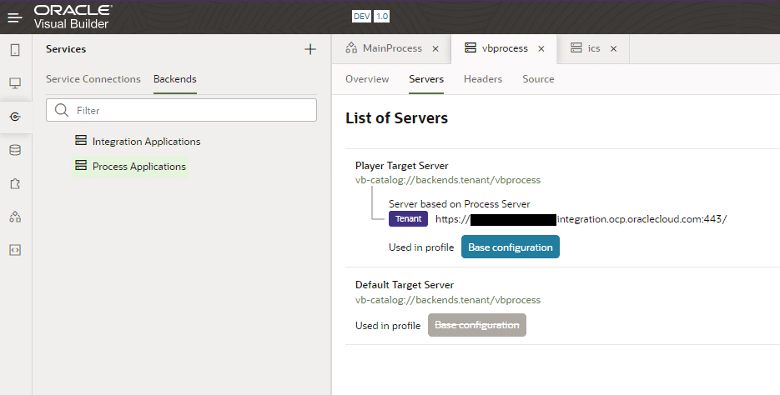Click Player Target Server catalog URL

[448, 180]
